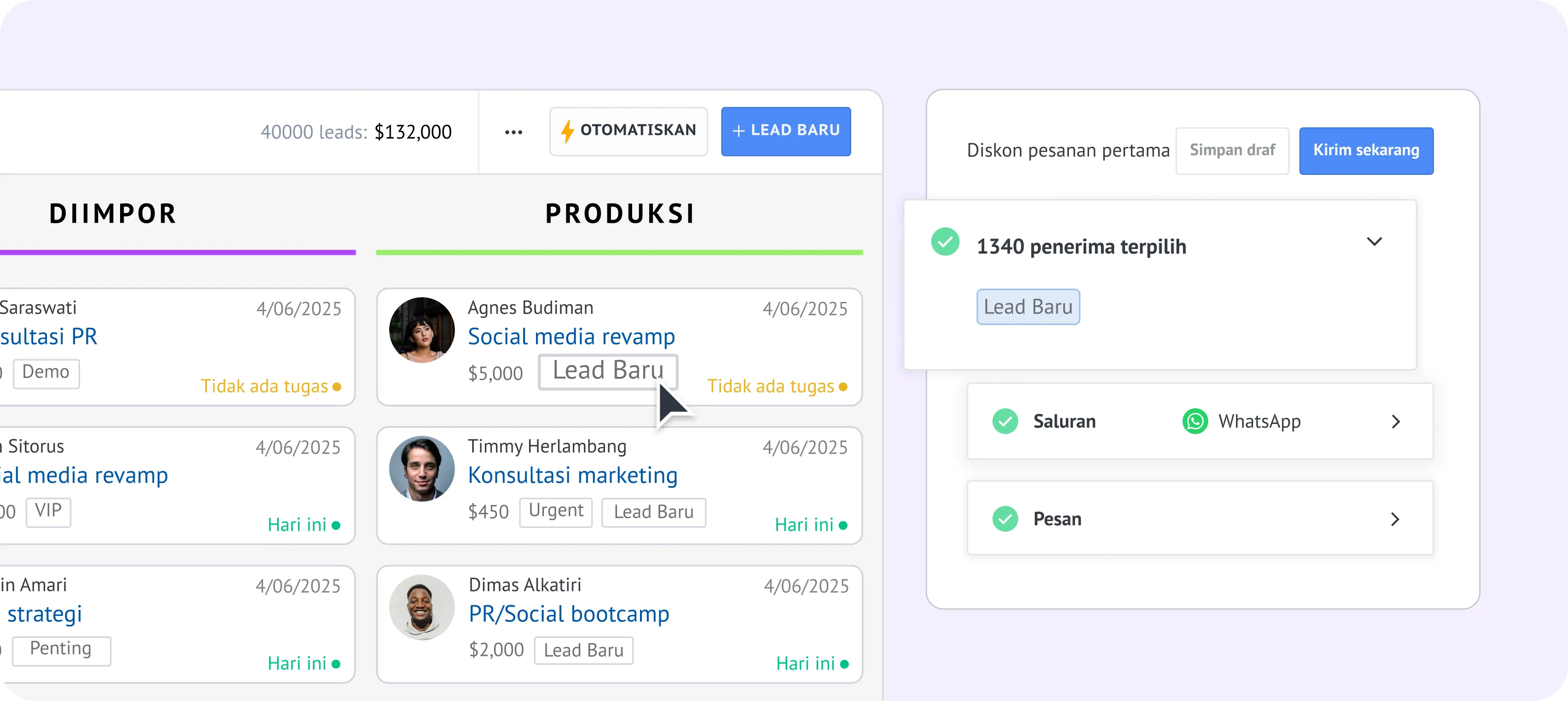Image resolution: width=1568 pixels, height=701 pixels.
Task: Click Agnes Budiman's profile photo
Action: 422,330
